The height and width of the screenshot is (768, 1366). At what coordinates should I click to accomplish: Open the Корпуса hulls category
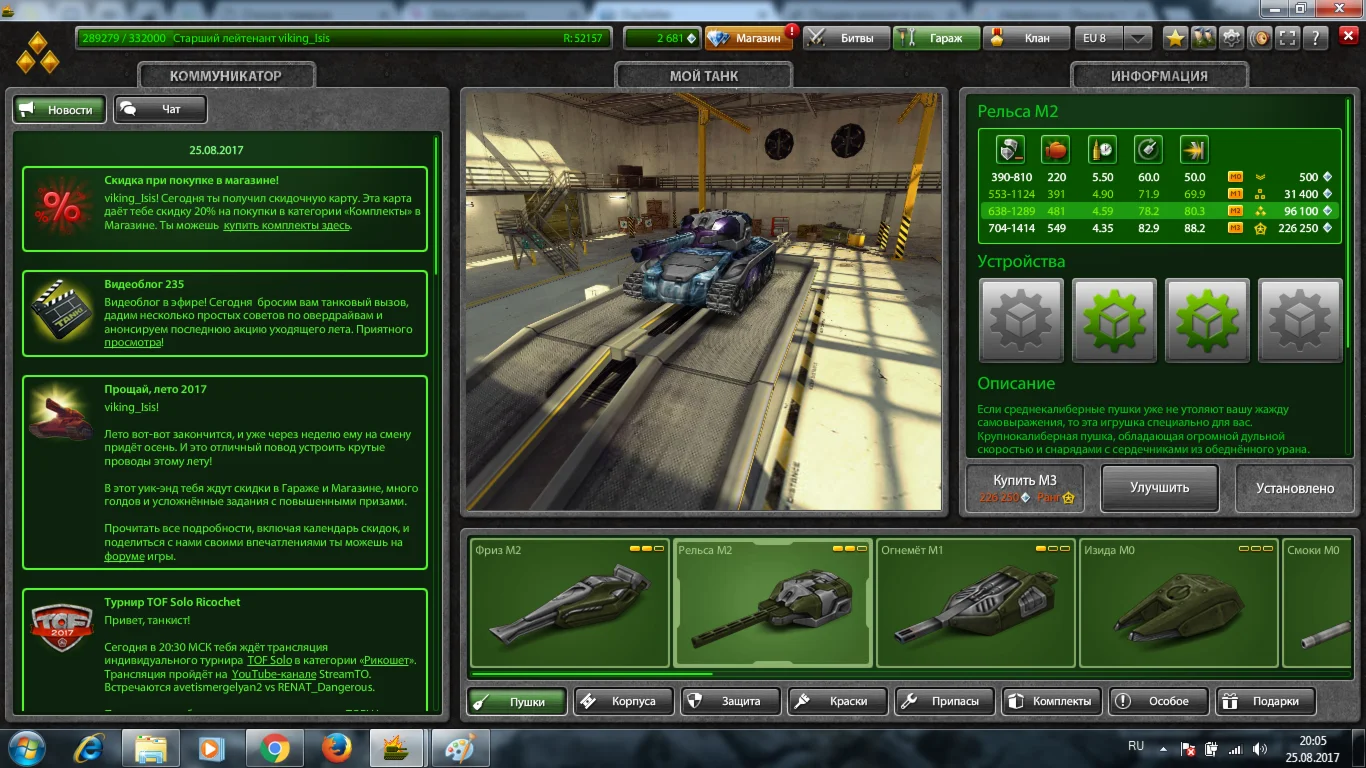[x=624, y=701]
